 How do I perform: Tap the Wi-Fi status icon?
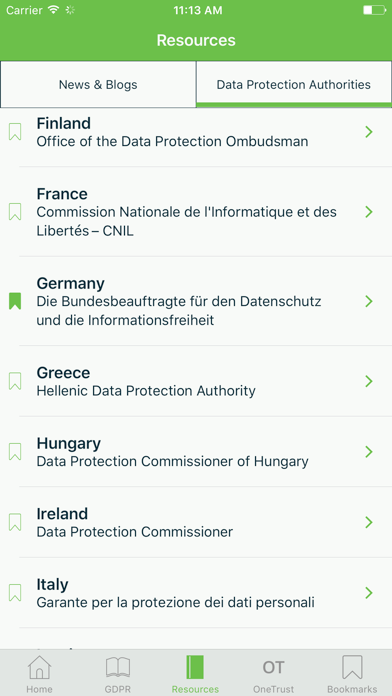point(54,10)
